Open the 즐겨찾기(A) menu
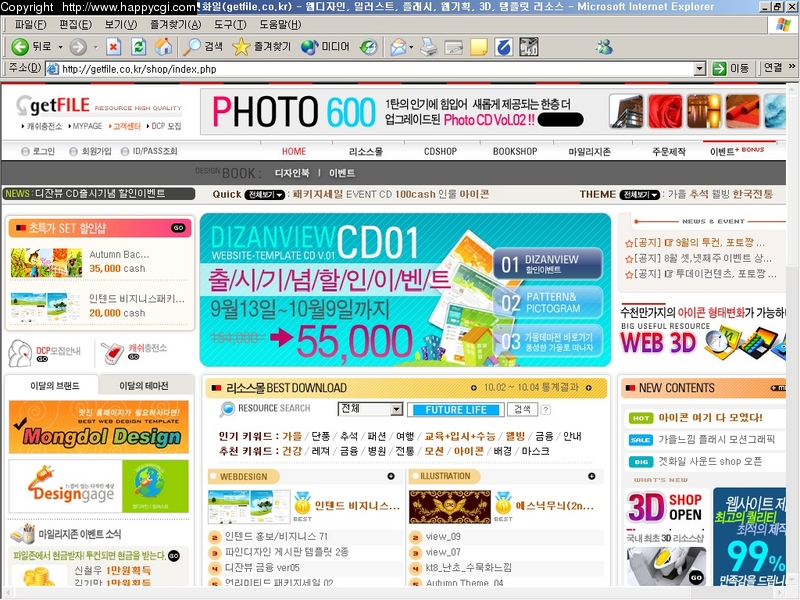800x600 pixels. tap(175, 24)
